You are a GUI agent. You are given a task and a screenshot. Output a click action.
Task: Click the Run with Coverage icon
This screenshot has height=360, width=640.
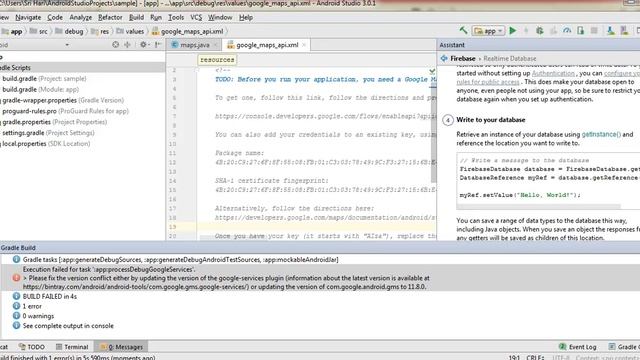tap(553, 31)
